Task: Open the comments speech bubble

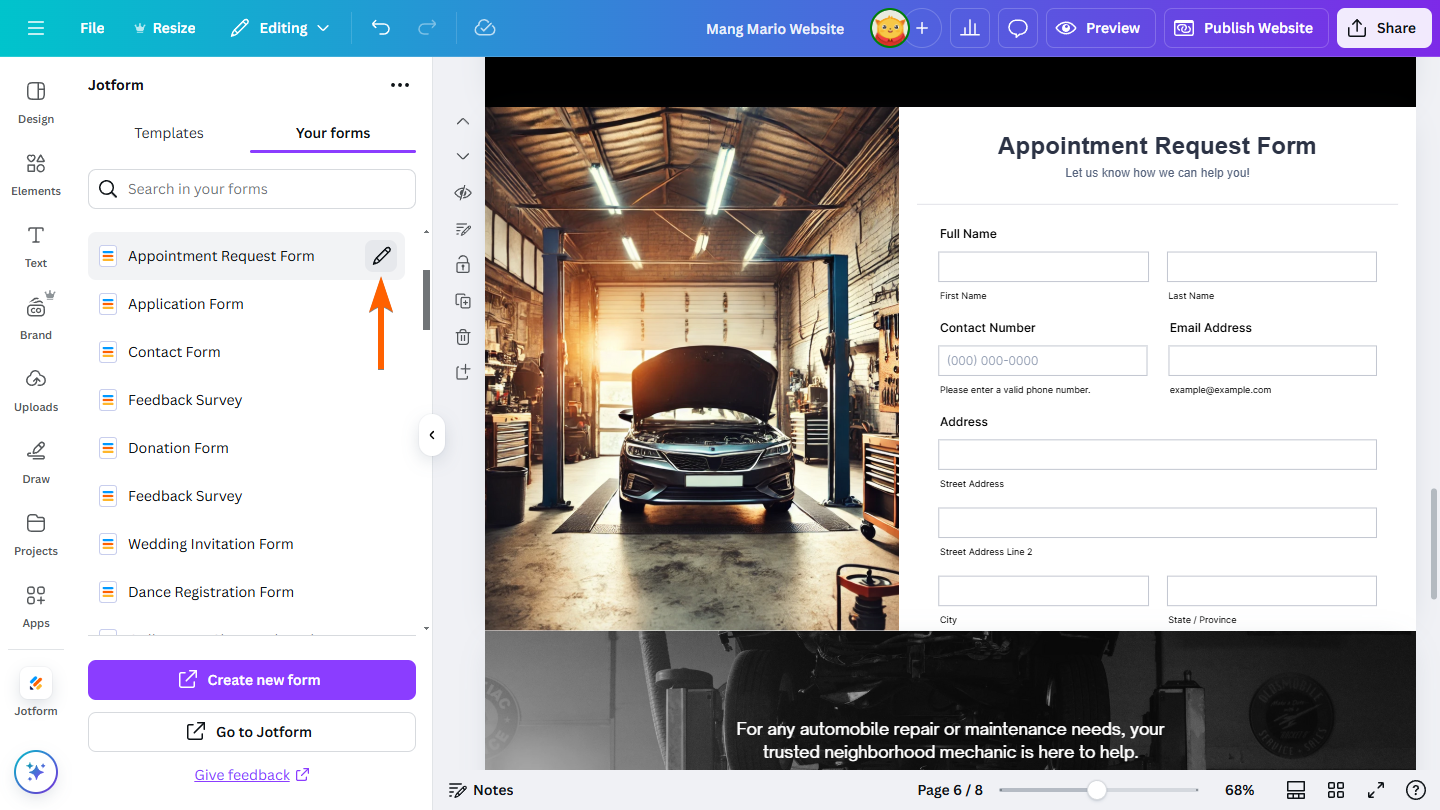Action: coord(1018,28)
